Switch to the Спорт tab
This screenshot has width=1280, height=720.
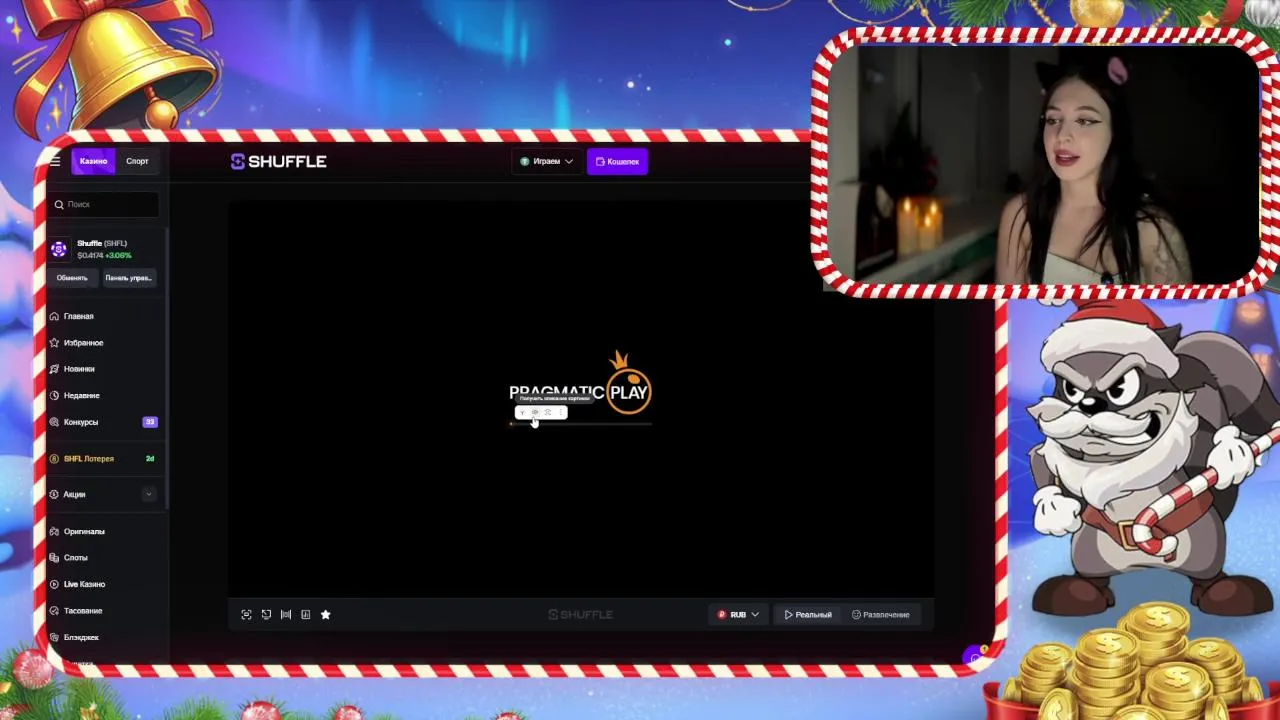point(137,161)
